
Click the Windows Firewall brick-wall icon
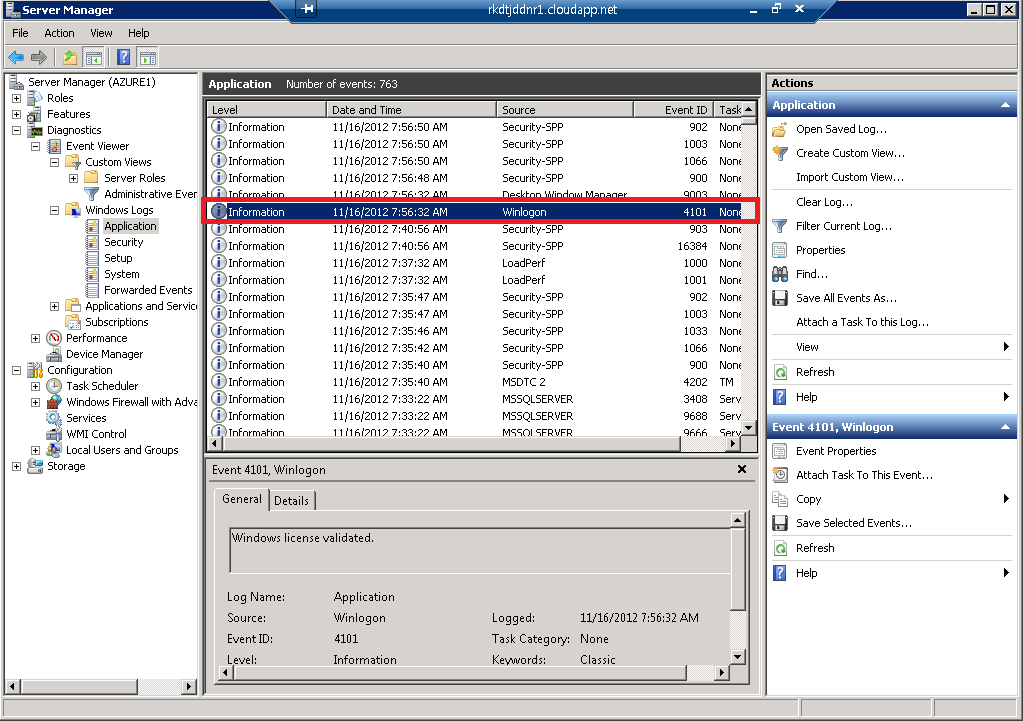click(55, 402)
